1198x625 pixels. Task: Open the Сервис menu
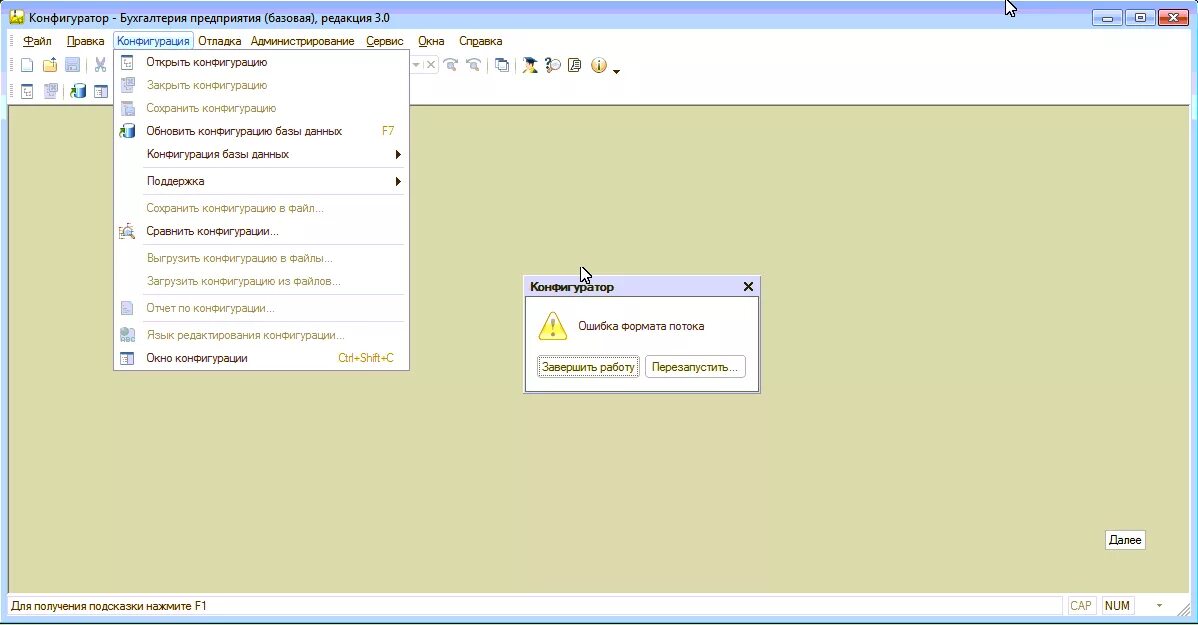coord(384,41)
